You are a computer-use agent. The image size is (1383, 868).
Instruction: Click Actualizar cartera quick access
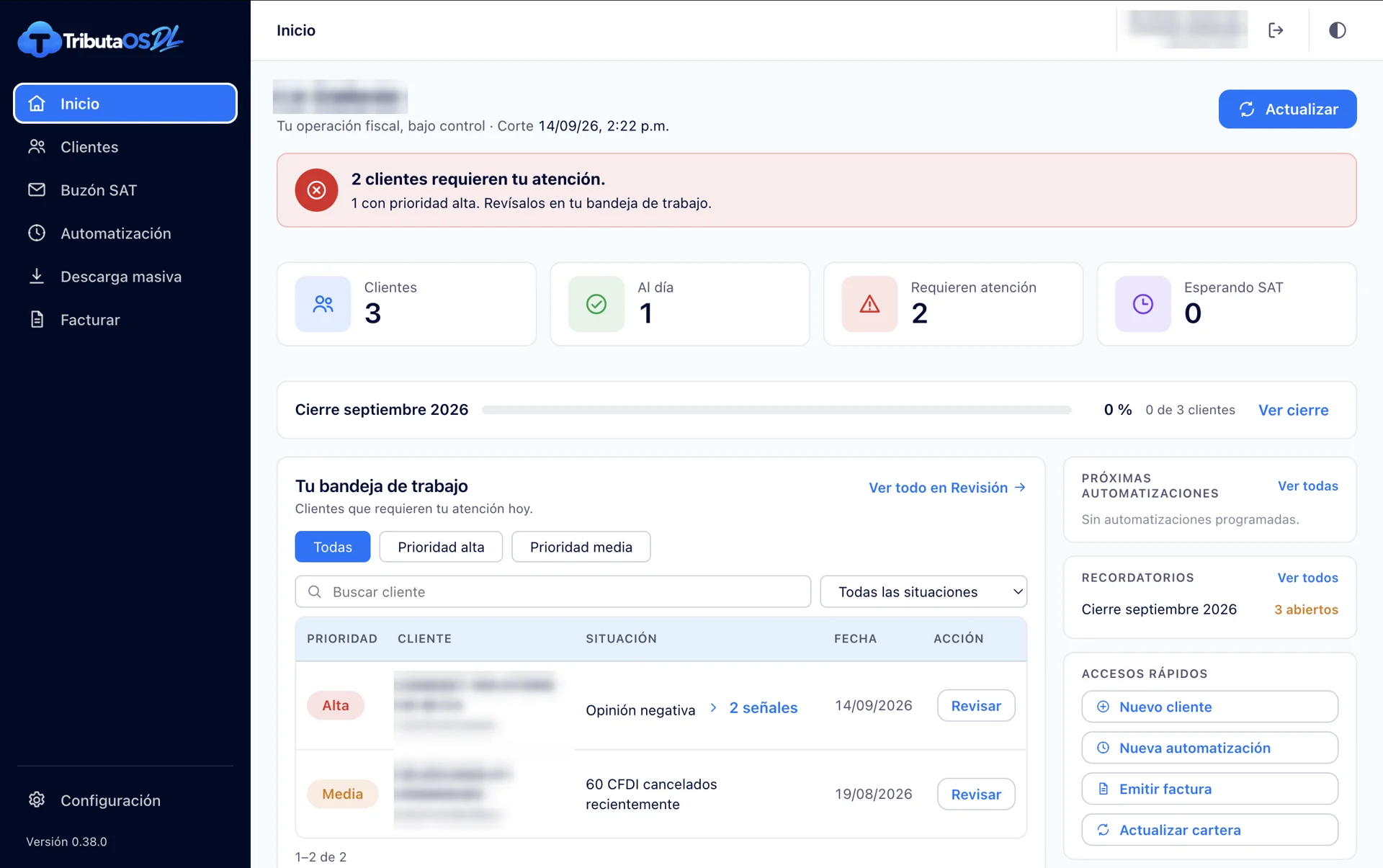pyautogui.click(x=1210, y=830)
